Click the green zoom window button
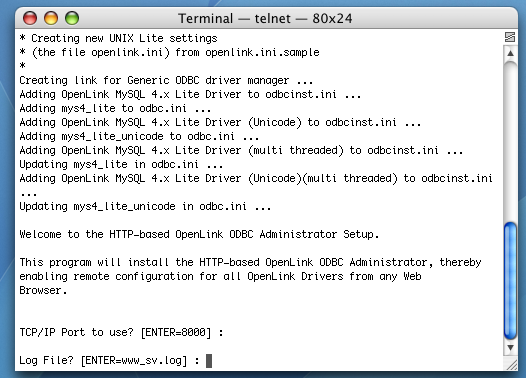Image resolution: width=526 pixels, height=378 pixels. (x=72, y=18)
